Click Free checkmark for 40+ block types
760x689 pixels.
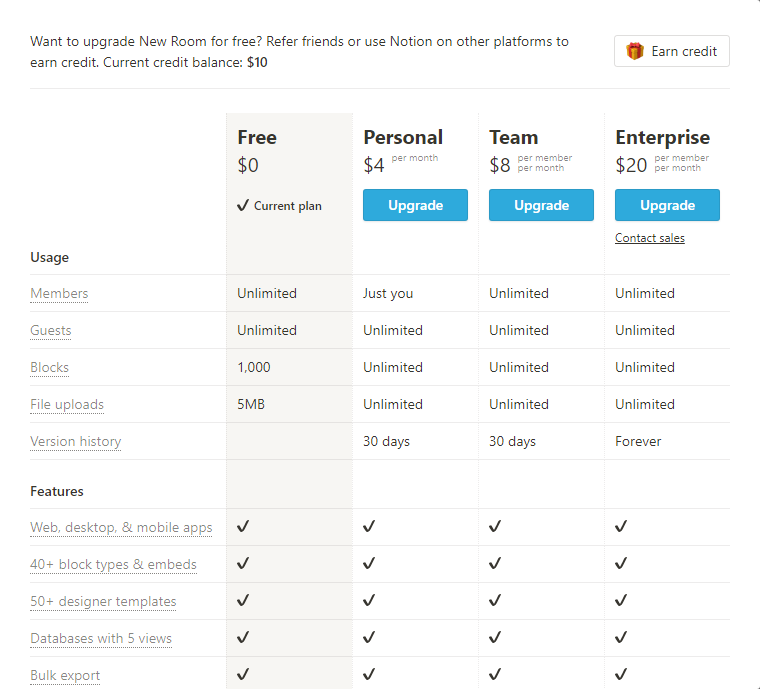(243, 564)
